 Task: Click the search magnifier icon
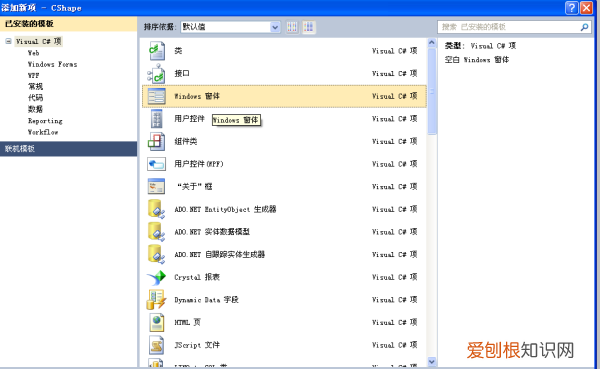click(x=584, y=27)
